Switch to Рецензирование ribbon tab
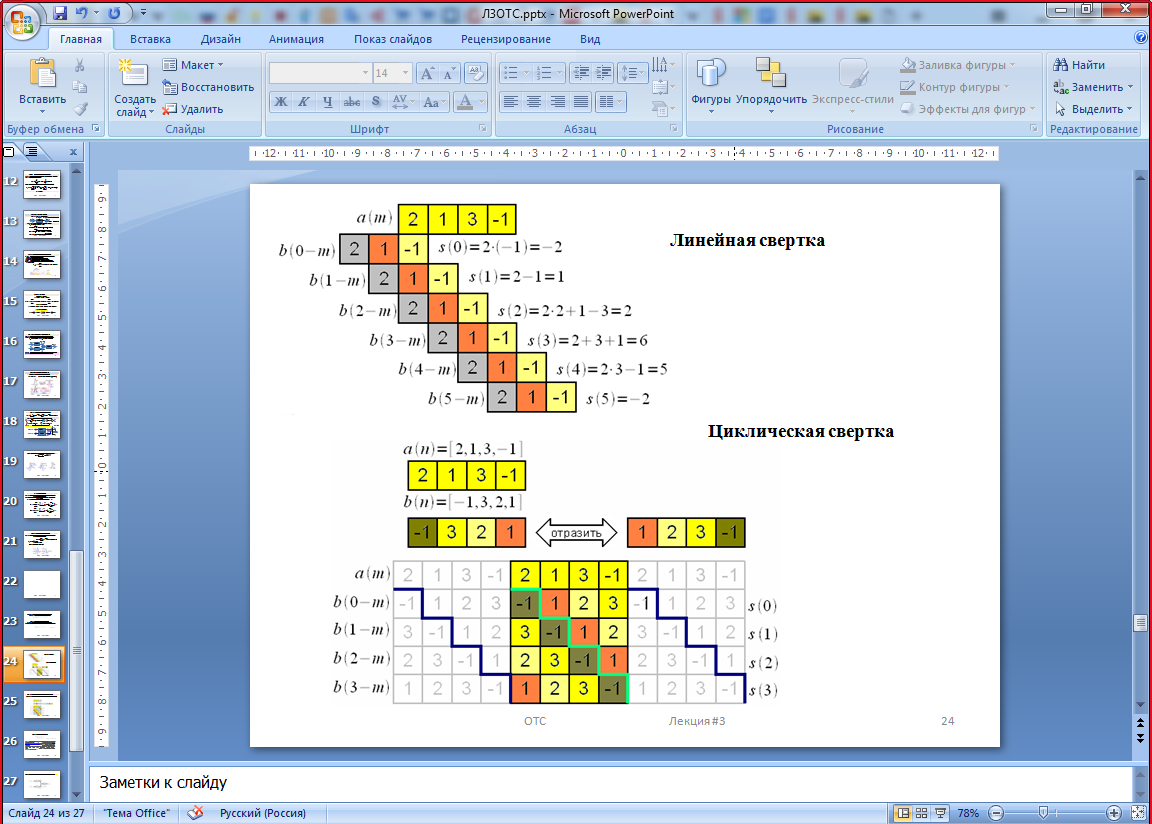 point(505,39)
